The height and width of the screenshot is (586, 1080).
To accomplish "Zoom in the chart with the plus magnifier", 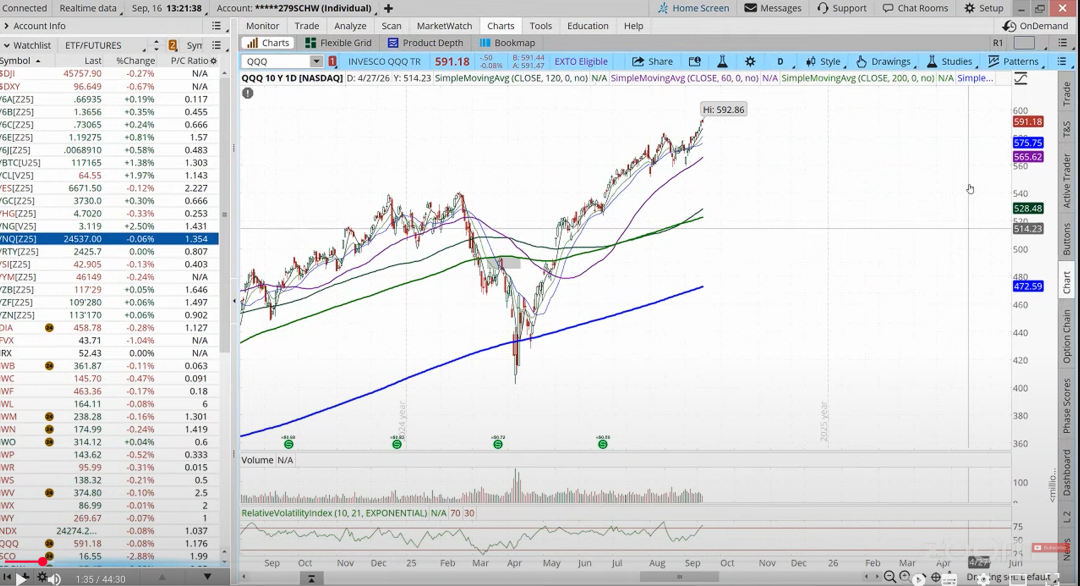I will coord(905,577).
